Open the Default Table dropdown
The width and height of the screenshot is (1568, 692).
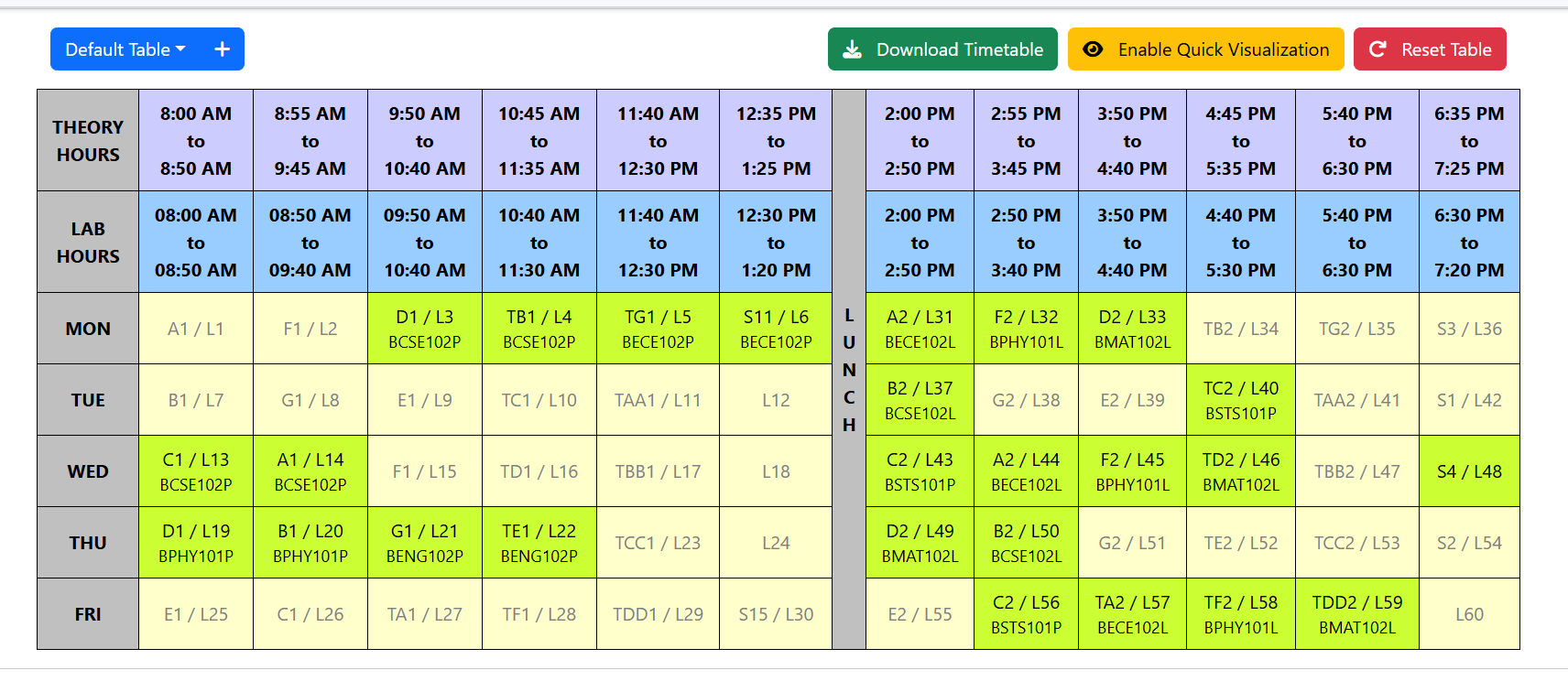125,49
